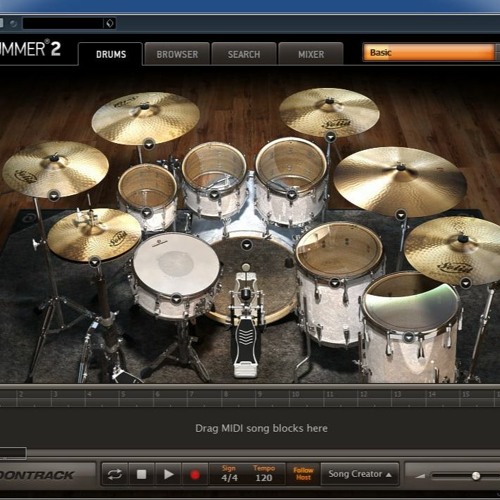Image resolution: width=500 pixels, height=500 pixels.
Task: Click the dark host bar text field
Action: pos(63,23)
